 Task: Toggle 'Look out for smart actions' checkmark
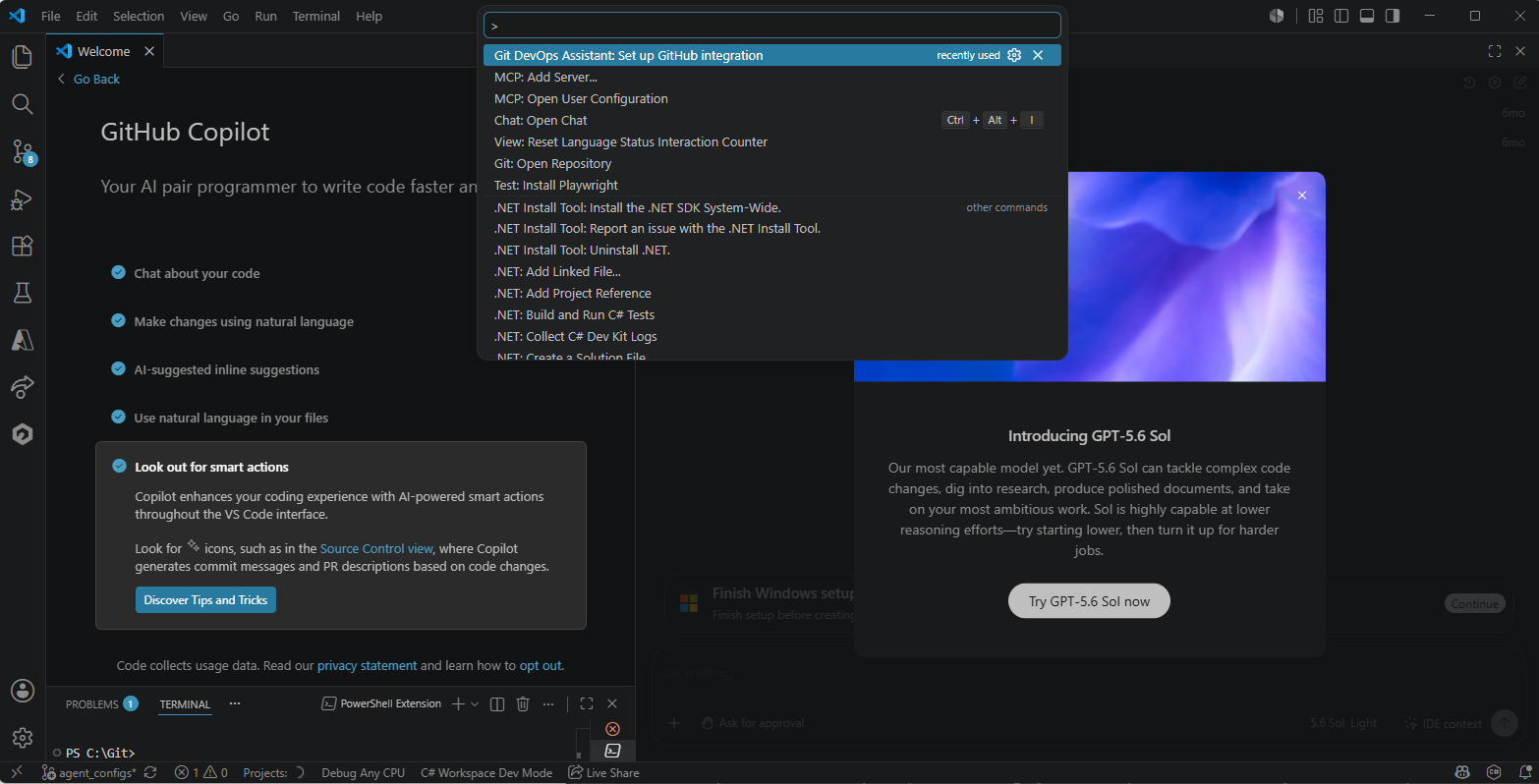click(119, 466)
